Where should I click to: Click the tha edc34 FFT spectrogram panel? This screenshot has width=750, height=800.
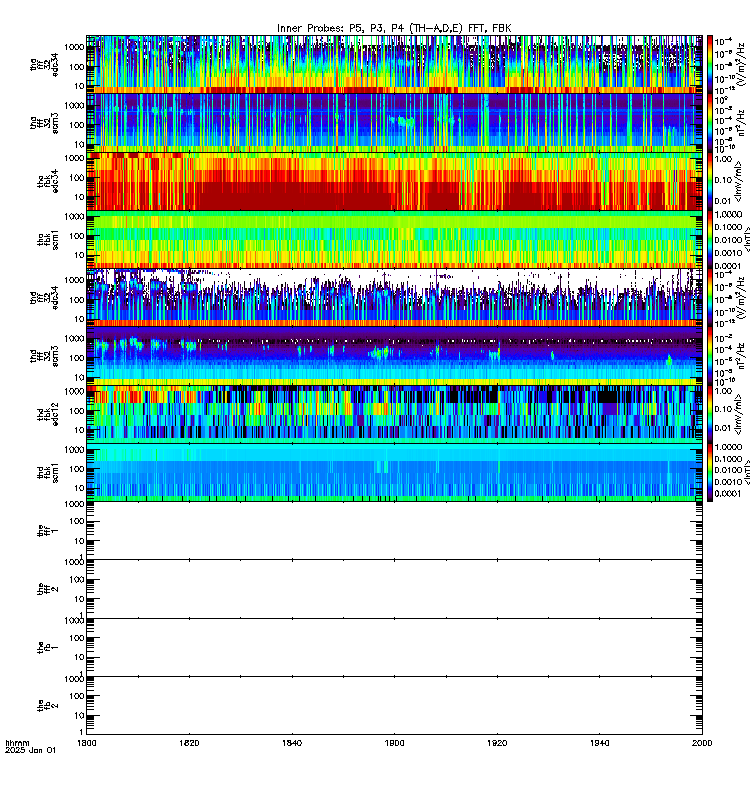[x=394, y=65]
